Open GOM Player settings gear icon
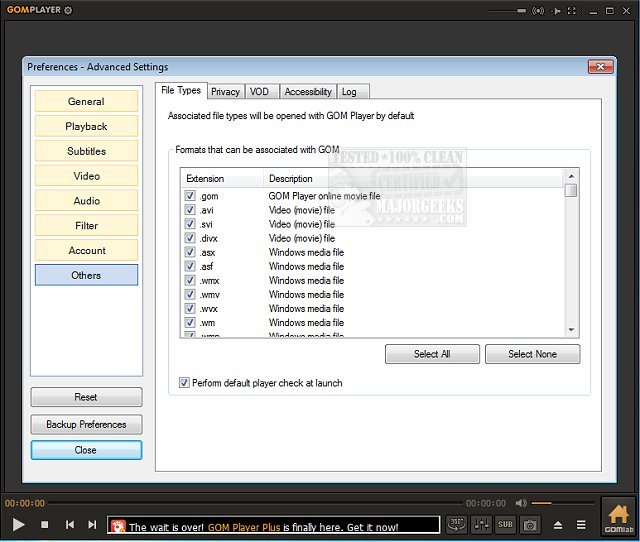Image resolution: width=640 pixels, height=542 pixels. (x=69, y=10)
